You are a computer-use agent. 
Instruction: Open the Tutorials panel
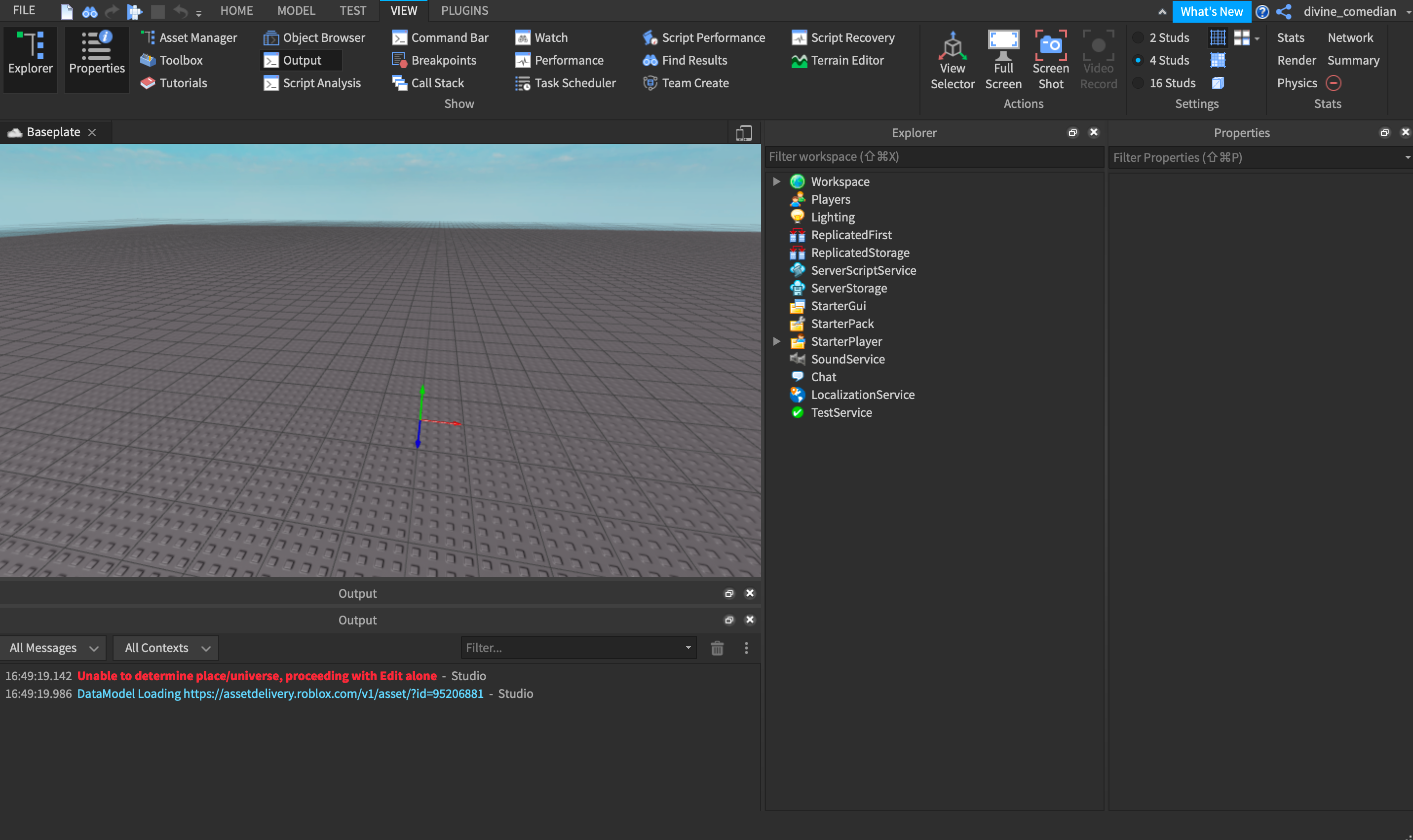[x=174, y=83]
